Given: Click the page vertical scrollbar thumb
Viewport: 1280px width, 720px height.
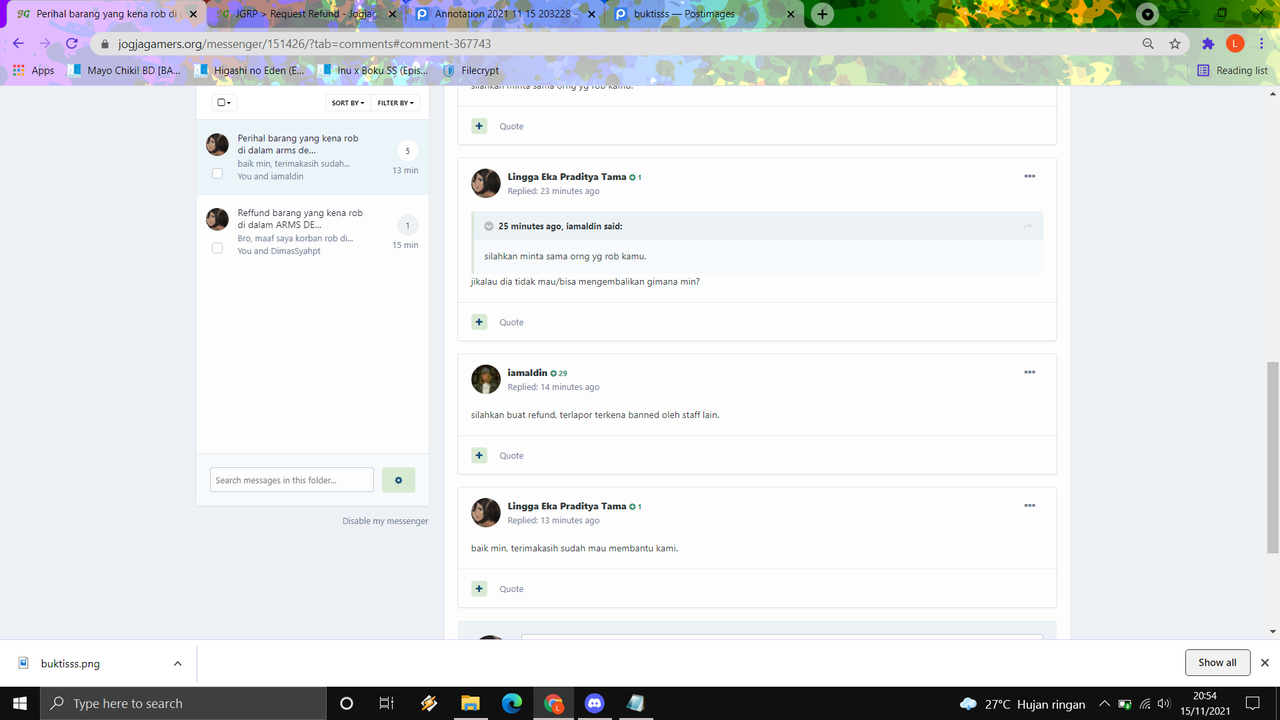Looking at the screenshot, I should [1273, 457].
